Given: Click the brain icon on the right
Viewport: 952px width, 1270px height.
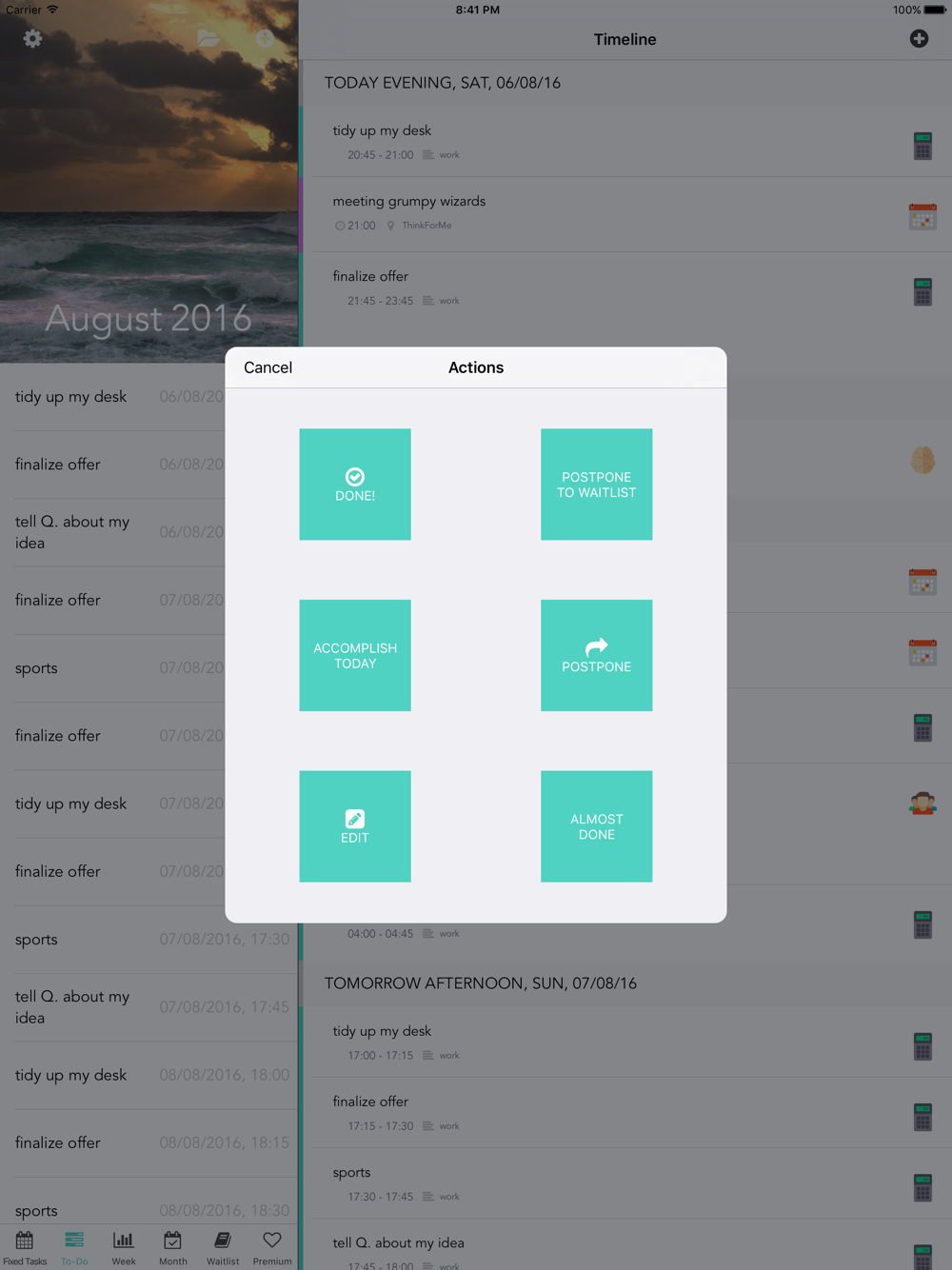Looking at the screenshot, I should (x=922, y=461).
